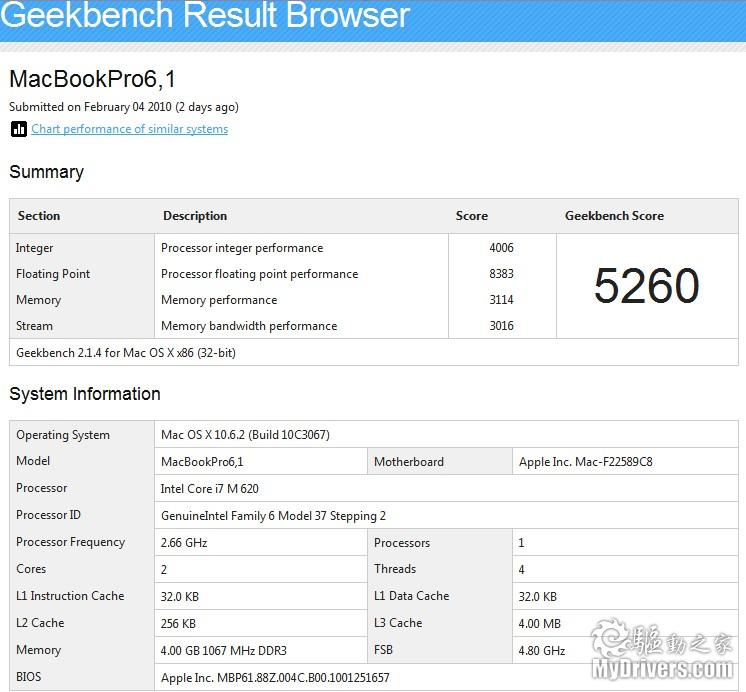Click the stream score 3016

[x=501, y=326]
